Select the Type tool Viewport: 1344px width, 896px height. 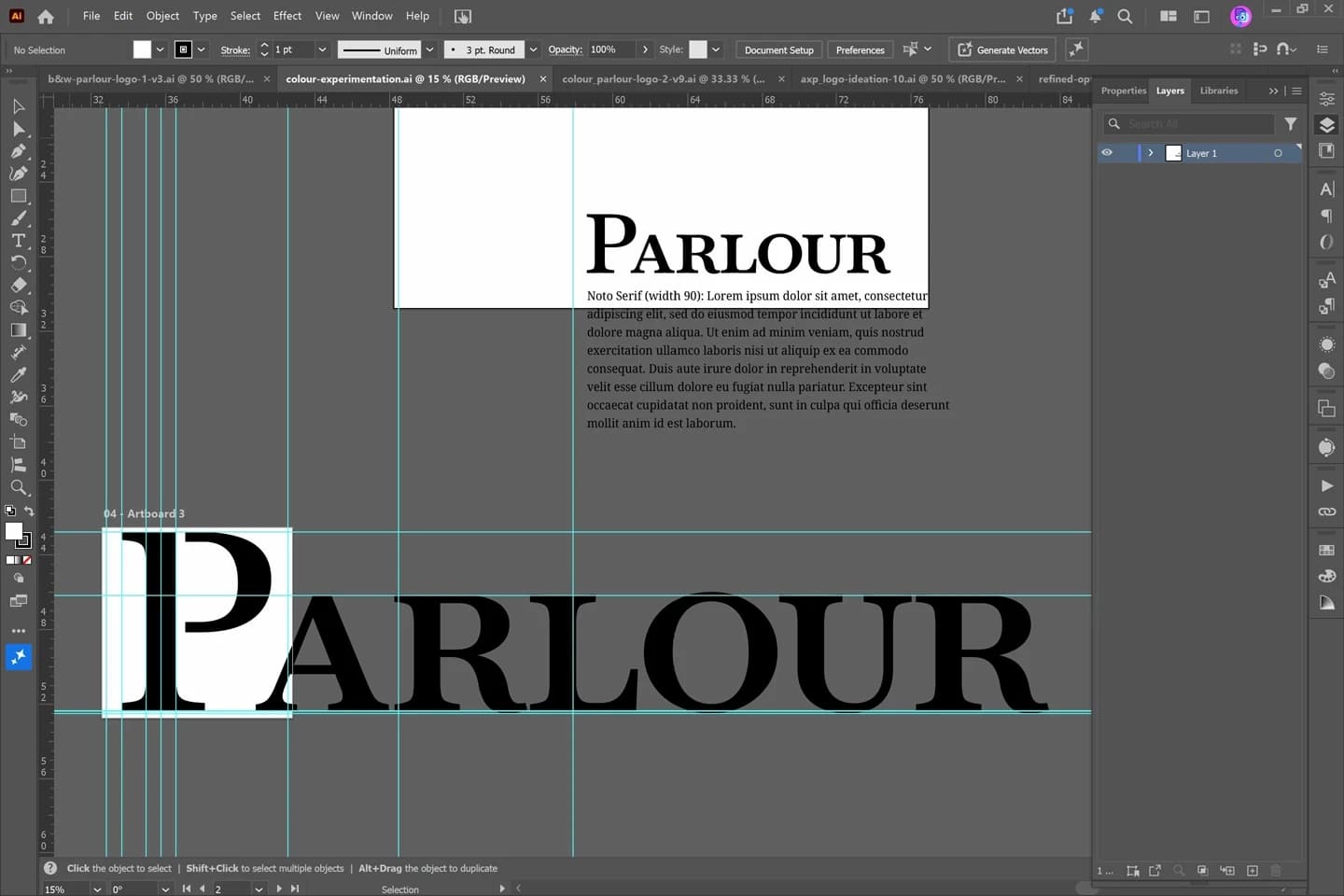pyautogui.click(x=18, y=241)
